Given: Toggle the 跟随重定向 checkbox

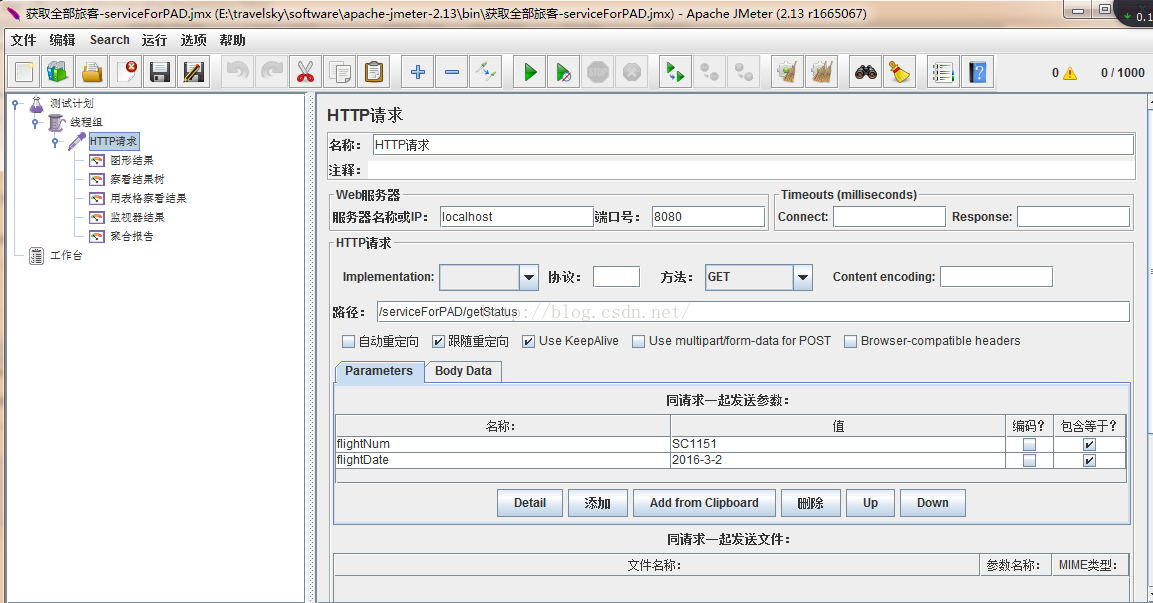Looking at the screenshot, I should [438, 341].
